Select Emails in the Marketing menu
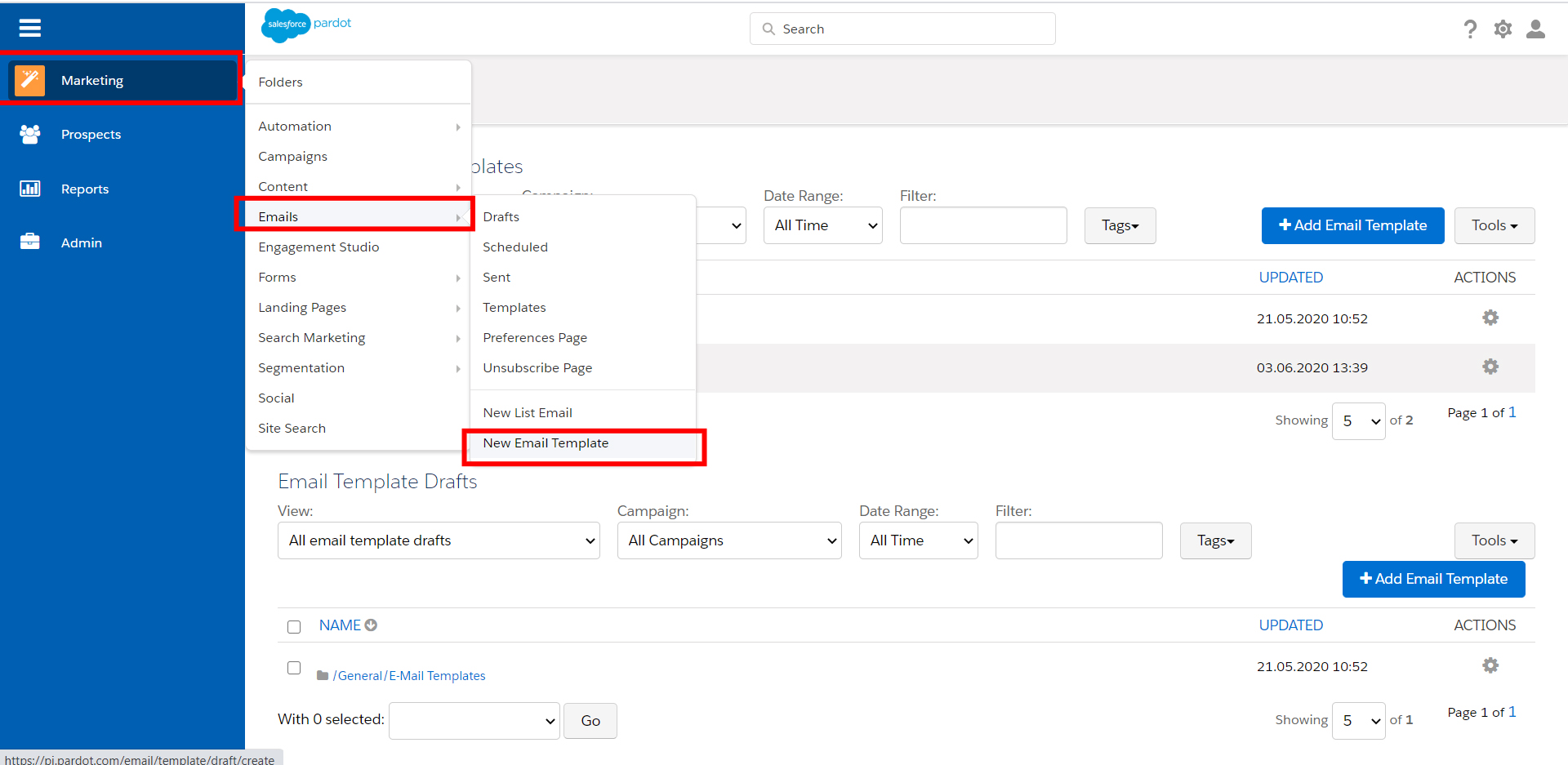The width and height of the screenshot is (1568, 765). pos(358,216)
